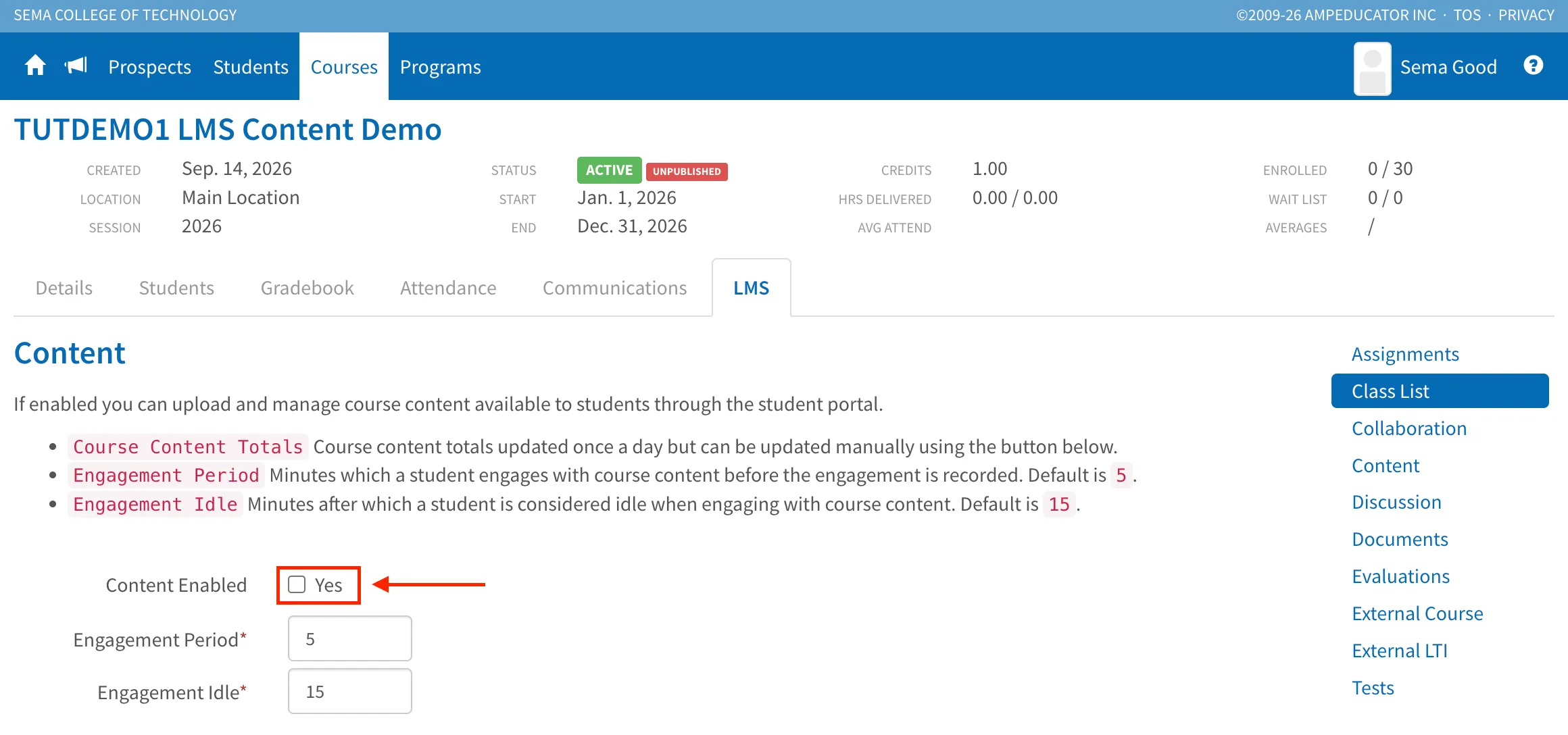The width and height of the screenshot is (1568, 735).
Task: Open Assignments in the LMS sidebar
Action: click(1405, 354)
